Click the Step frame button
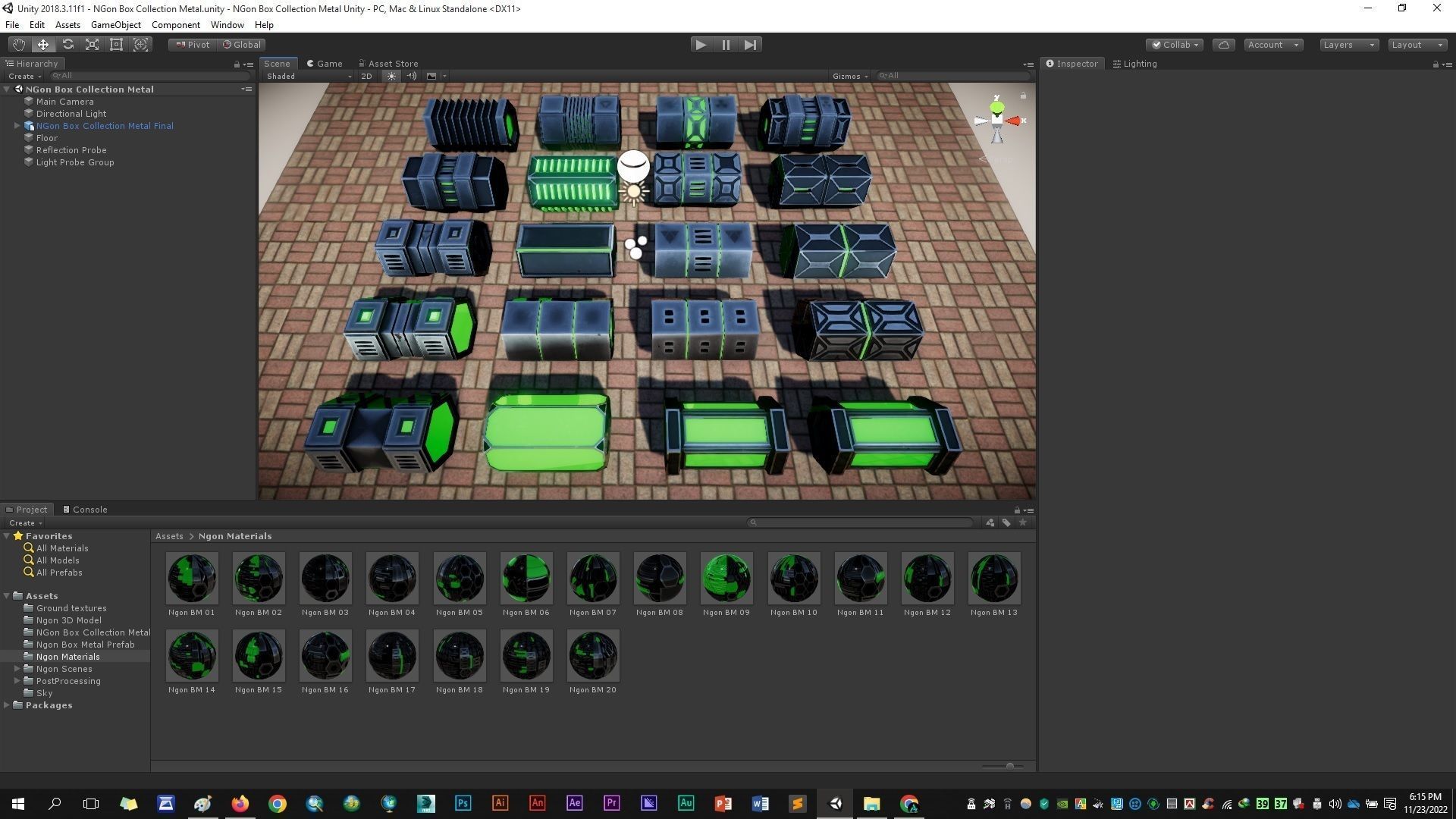The image size is (1456, 819). [750, 45]
